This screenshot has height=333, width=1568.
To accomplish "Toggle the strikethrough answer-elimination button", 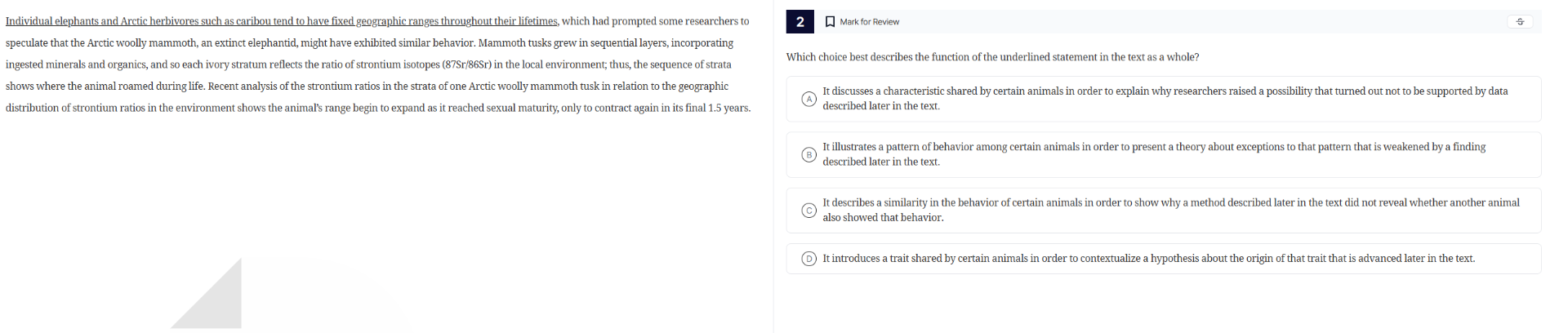I will [x=1520, y=22].
